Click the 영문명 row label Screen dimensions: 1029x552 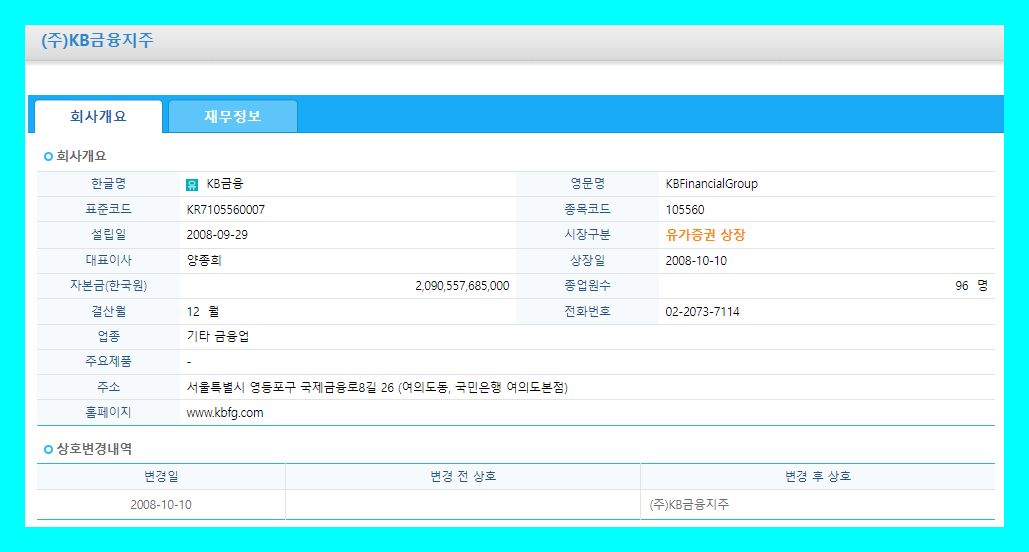[x=587, y=184]
